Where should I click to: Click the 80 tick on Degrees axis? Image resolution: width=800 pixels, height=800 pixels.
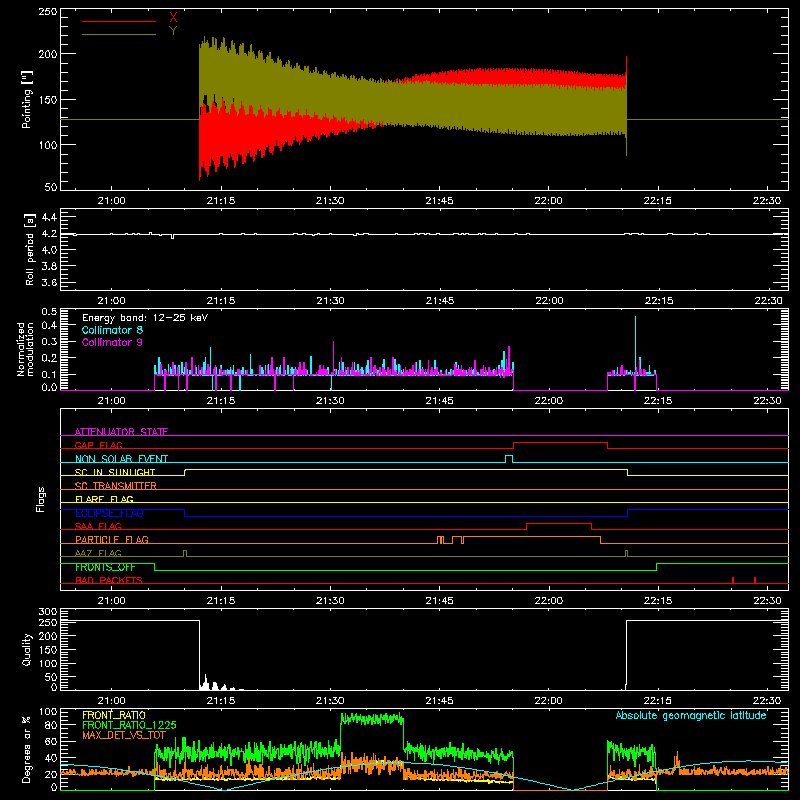(51, 725)
